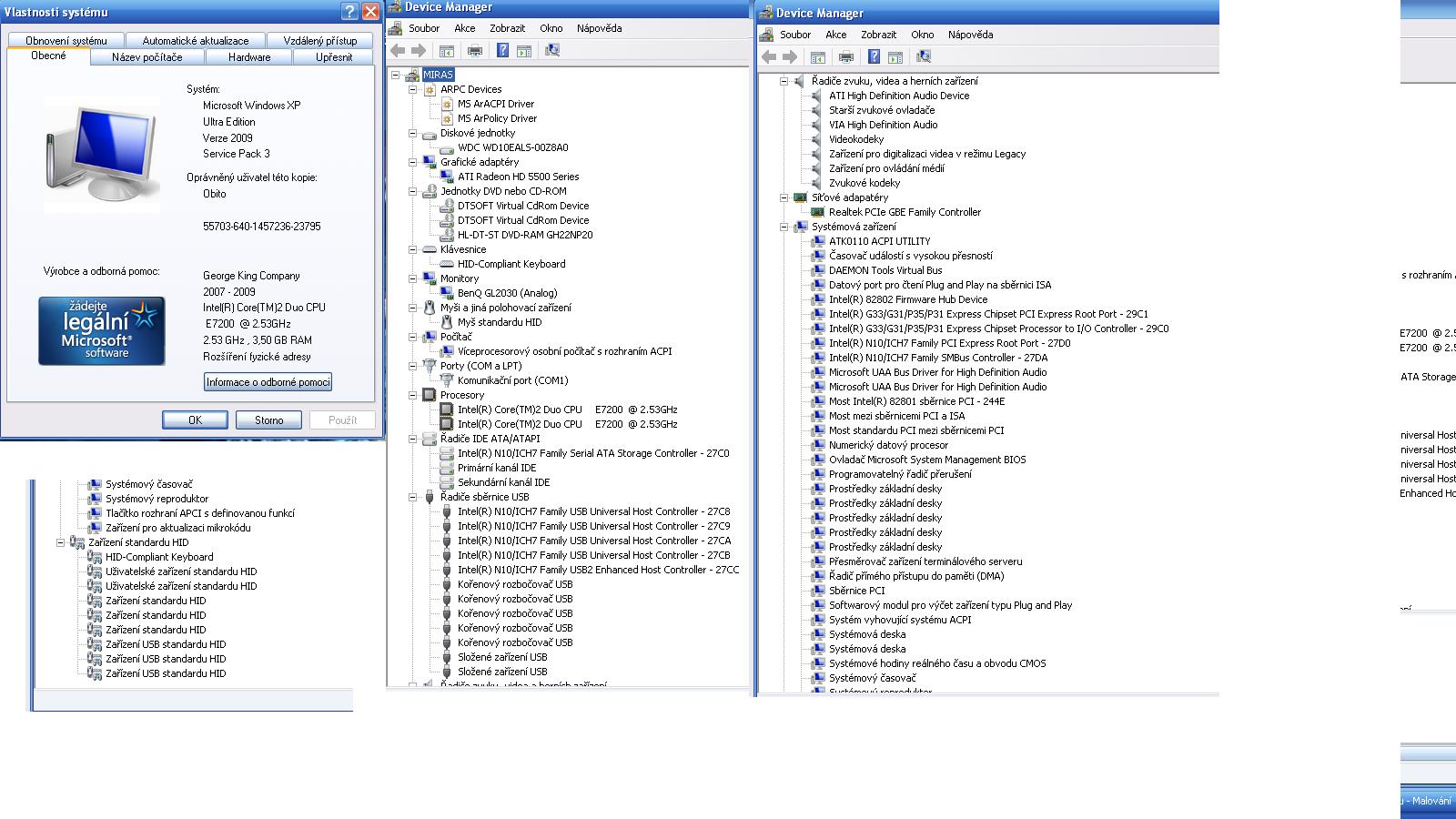The image size is (1456, 819).
Task: Open the Automatické aktualizace tab
Action: click(196, 41)
